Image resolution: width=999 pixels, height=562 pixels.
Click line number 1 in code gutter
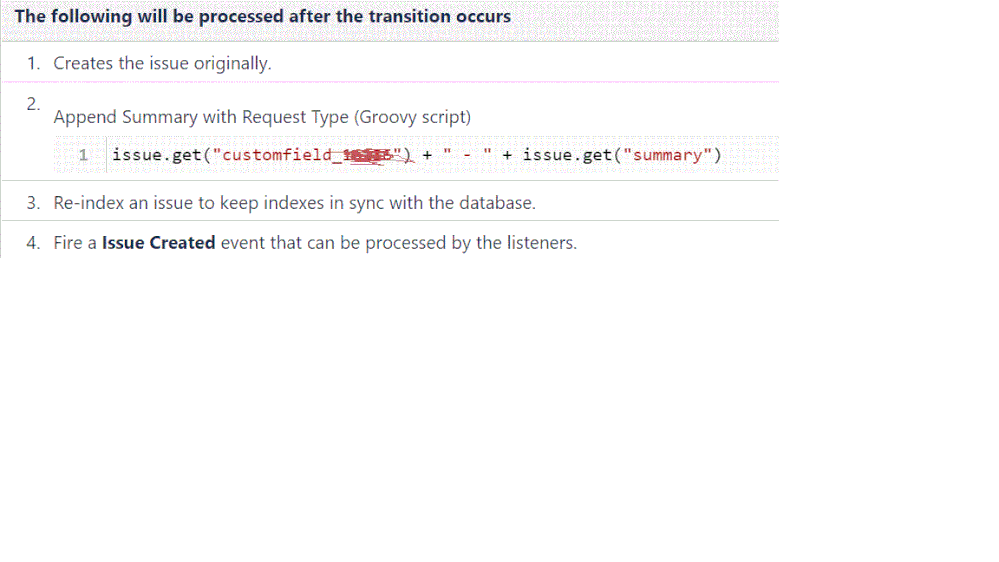click(83, 155)
